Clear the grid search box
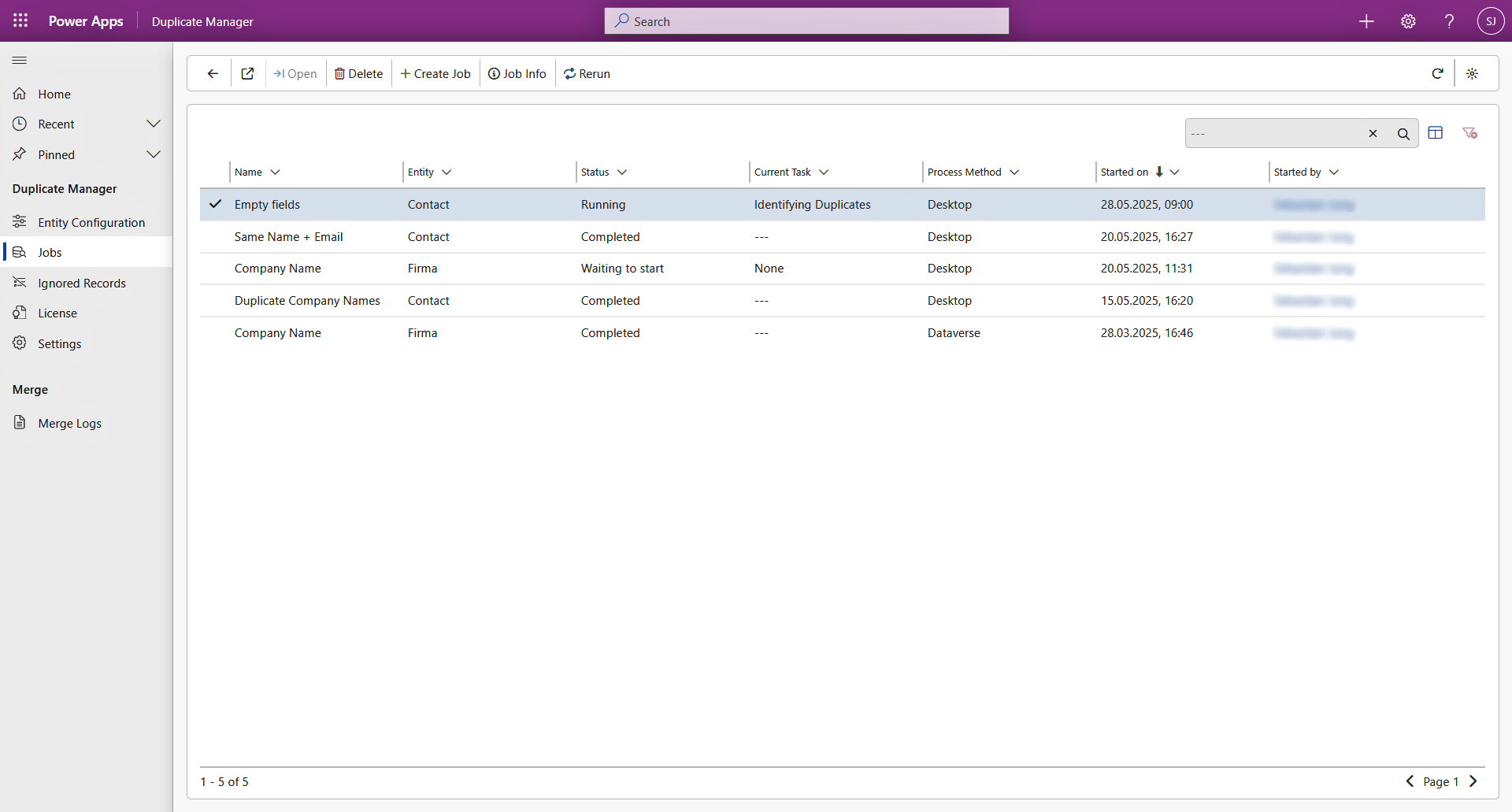Image resolution: width=1512 pixels, height=812 pixels. (1373, 134)
